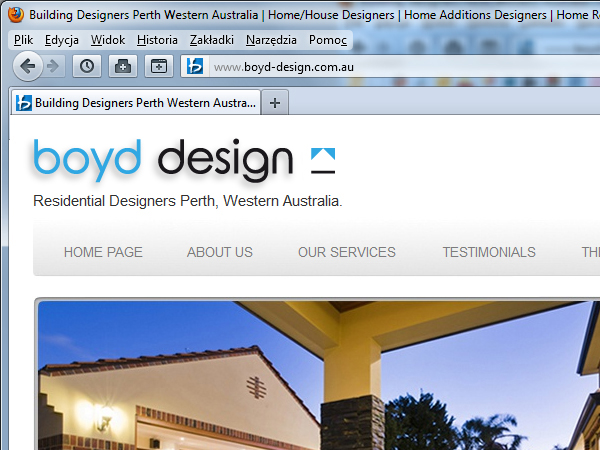This screenshot has height=450, width=600.
Task: Click the Residential Designers Perth tagline text
Action: (188, 201)
